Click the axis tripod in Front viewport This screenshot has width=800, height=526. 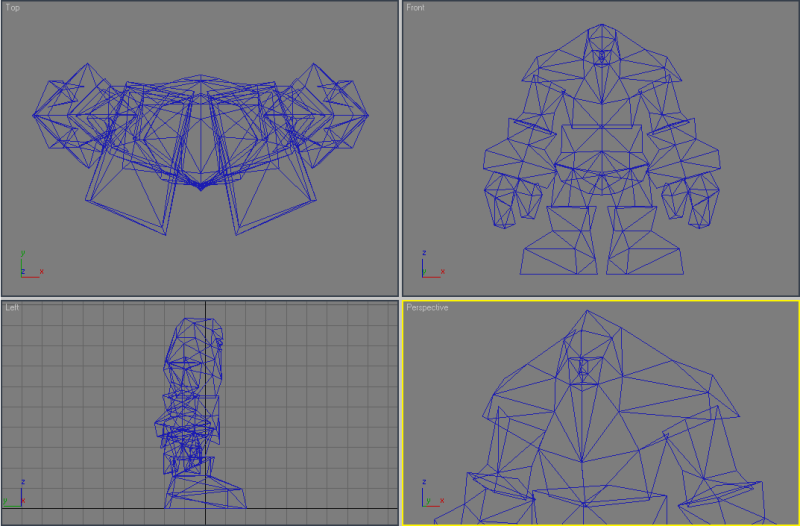[x=433, y=264]
